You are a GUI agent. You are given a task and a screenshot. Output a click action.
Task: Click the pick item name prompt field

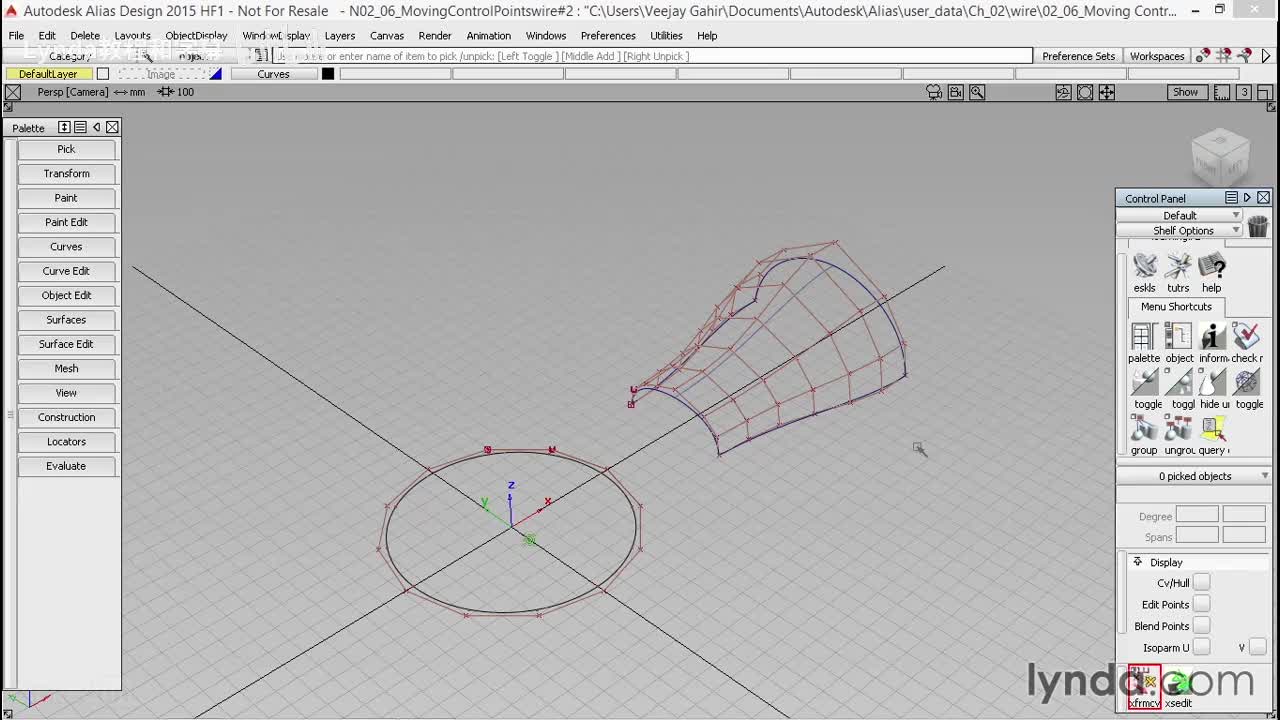[x=650, y=56]
